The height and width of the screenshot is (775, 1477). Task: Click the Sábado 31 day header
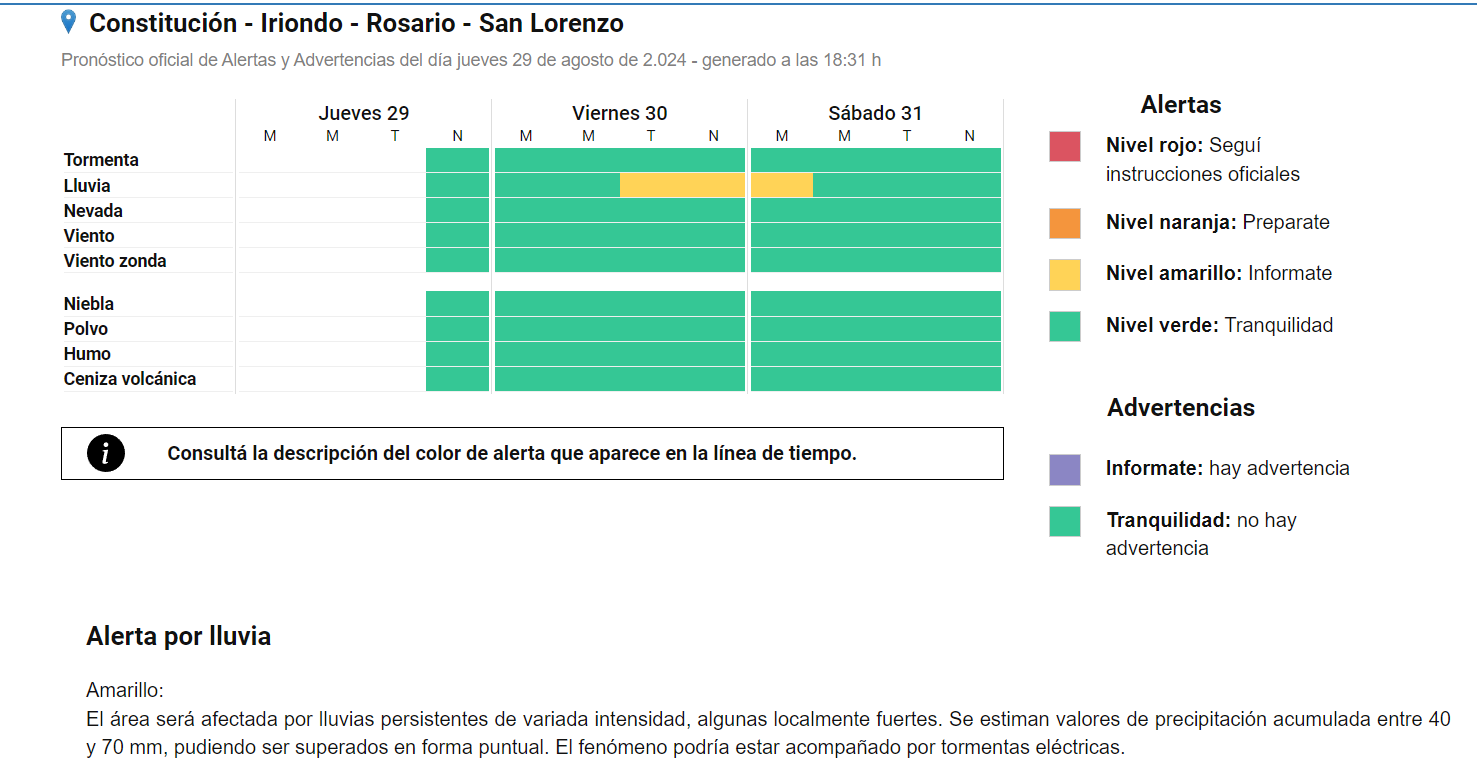875,113
